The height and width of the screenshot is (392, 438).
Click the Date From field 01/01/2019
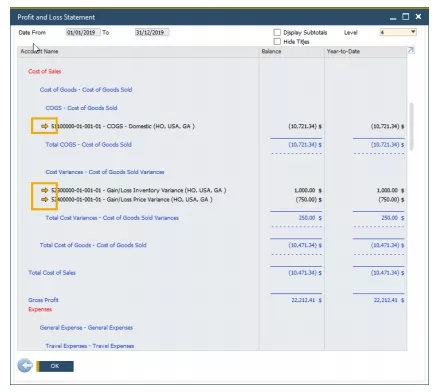click(x=83, y=32)
